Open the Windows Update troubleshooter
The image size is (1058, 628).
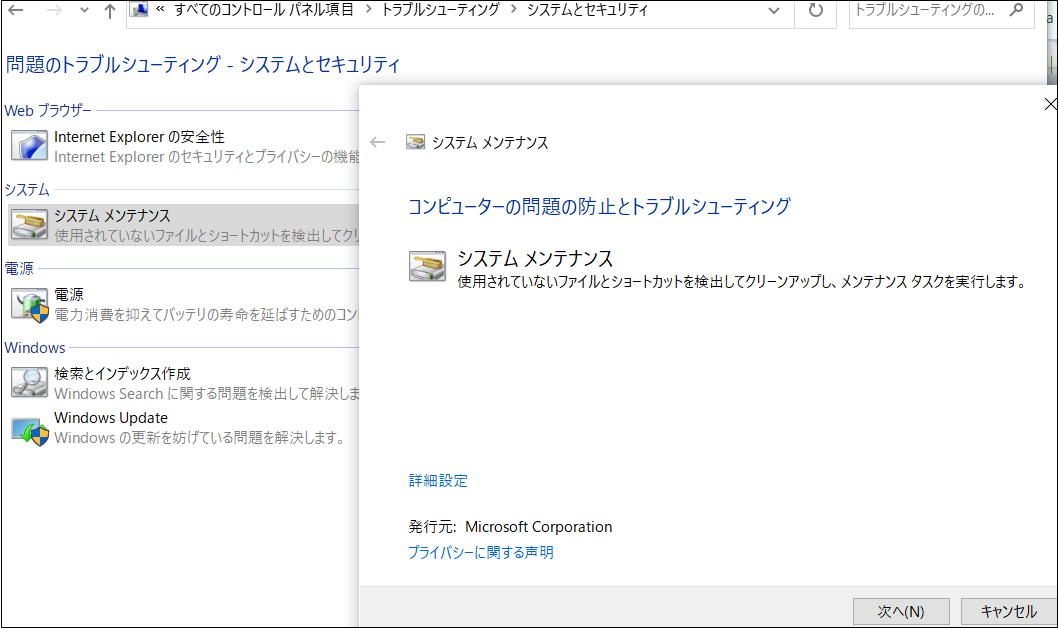point(111,418)
